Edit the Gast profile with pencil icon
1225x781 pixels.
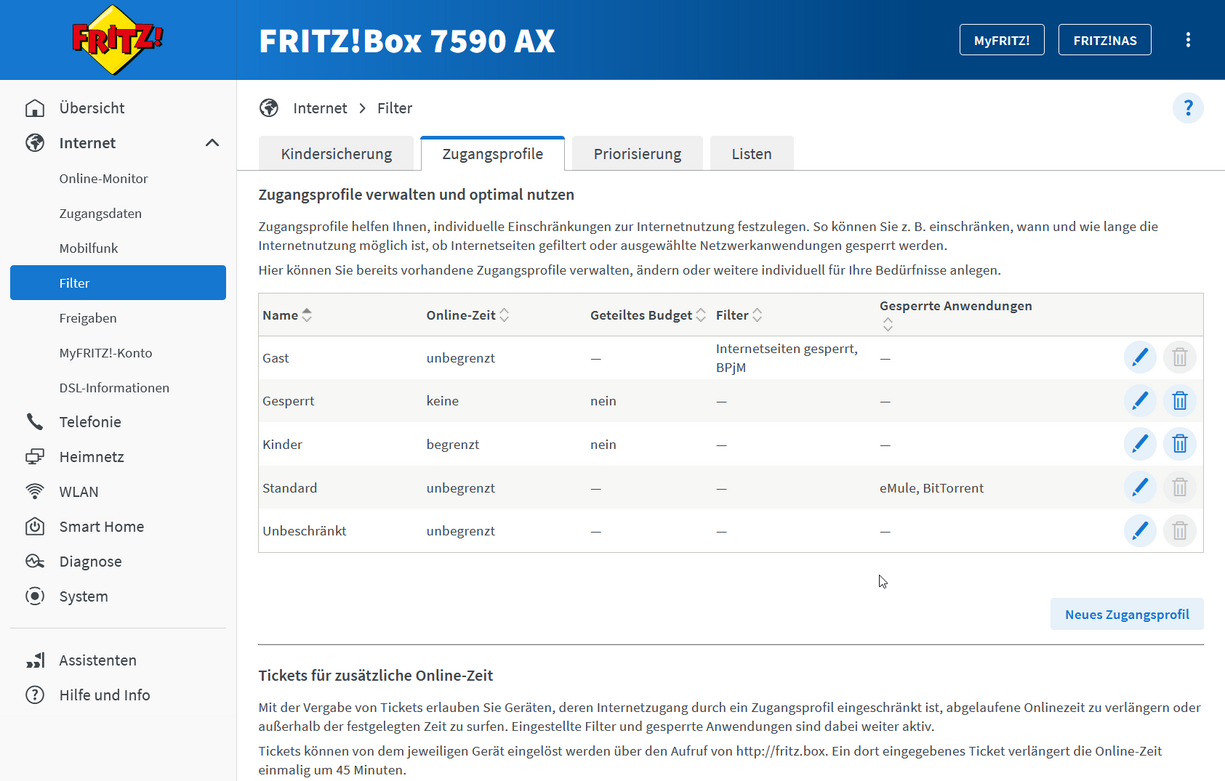(x=1140, y=358)
